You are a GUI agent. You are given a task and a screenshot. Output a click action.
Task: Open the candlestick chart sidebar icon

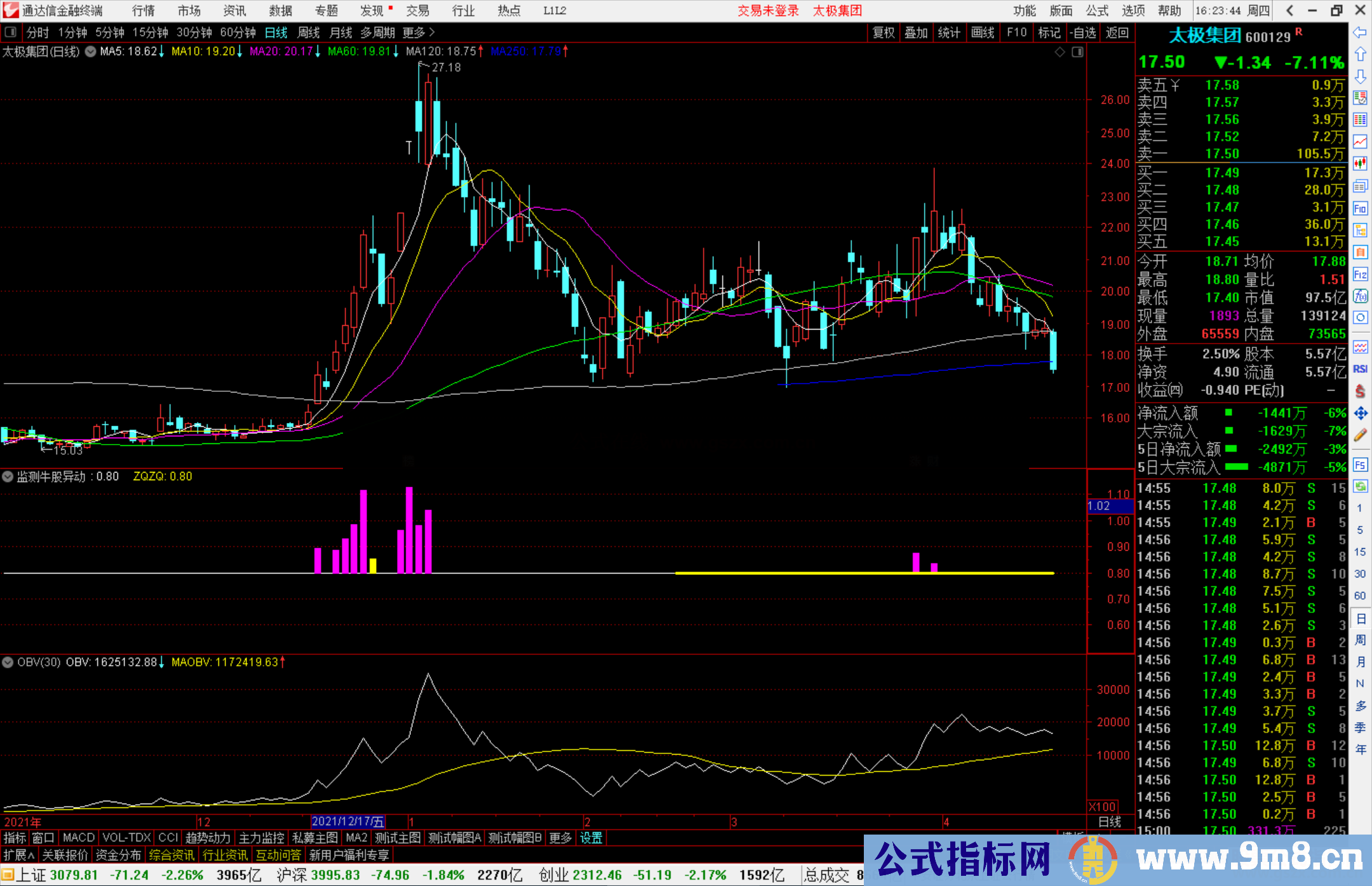[1360, 163]
